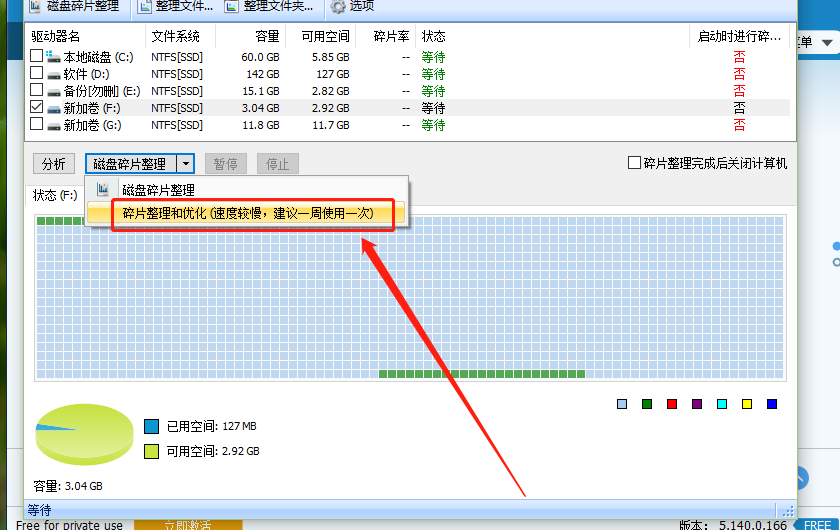Click the 停止 stop button
The width and height of the screenshot is (840, 530).
click(x=278, y=164)
